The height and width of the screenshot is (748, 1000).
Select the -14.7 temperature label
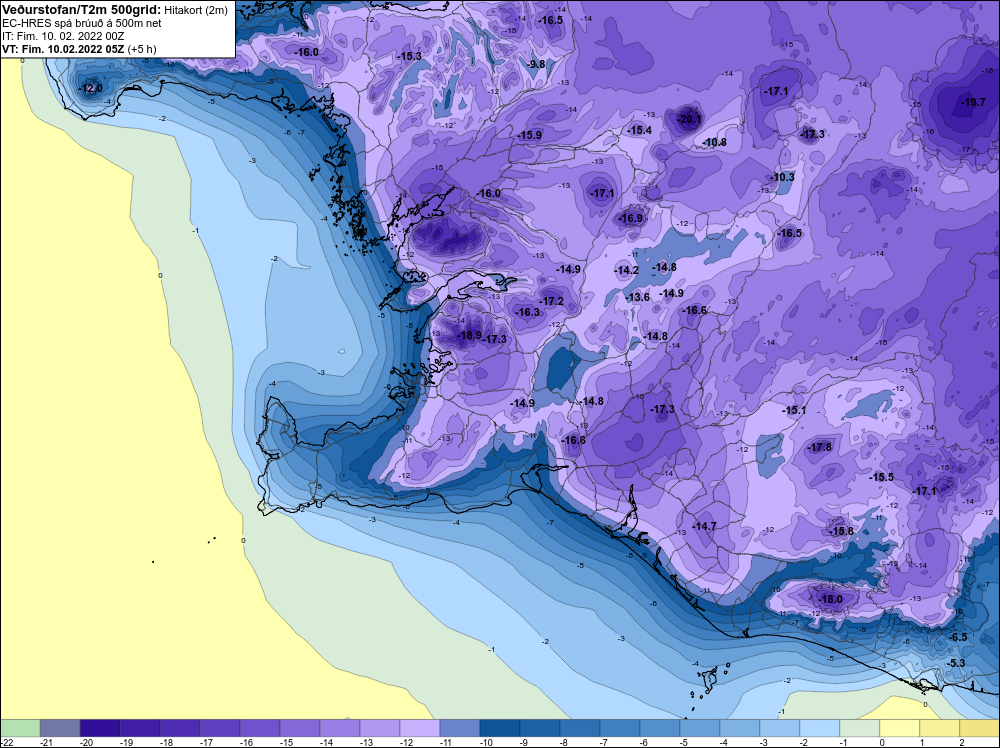[x=705, y=526]
